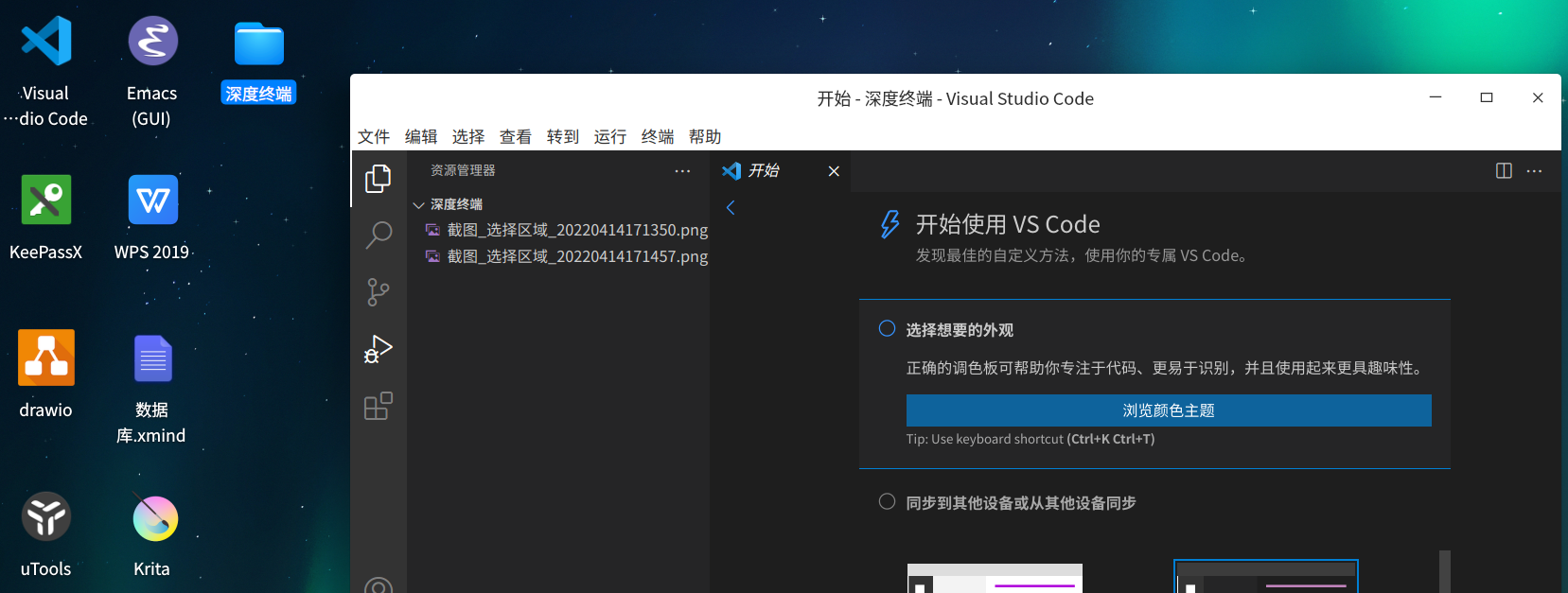Close the 开始 editor tab
Viewport: 1568px width, 593px height.
click(x=834, y=171)
